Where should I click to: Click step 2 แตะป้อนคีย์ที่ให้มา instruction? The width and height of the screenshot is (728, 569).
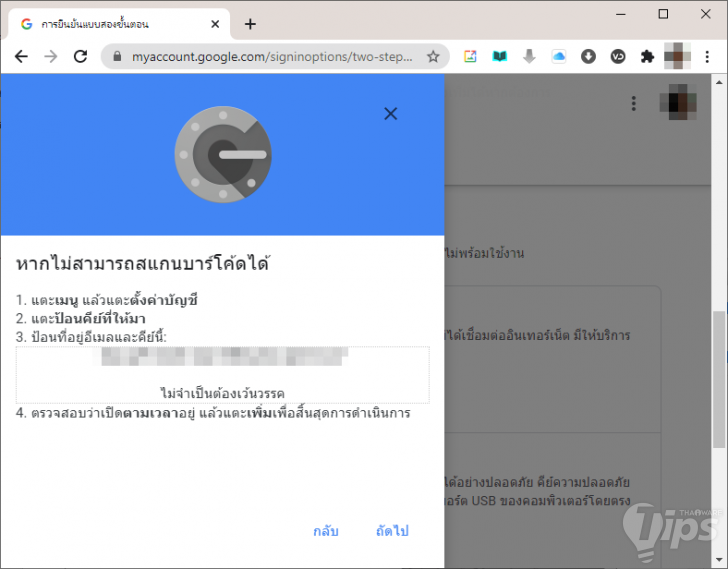[x=81, y=319]
